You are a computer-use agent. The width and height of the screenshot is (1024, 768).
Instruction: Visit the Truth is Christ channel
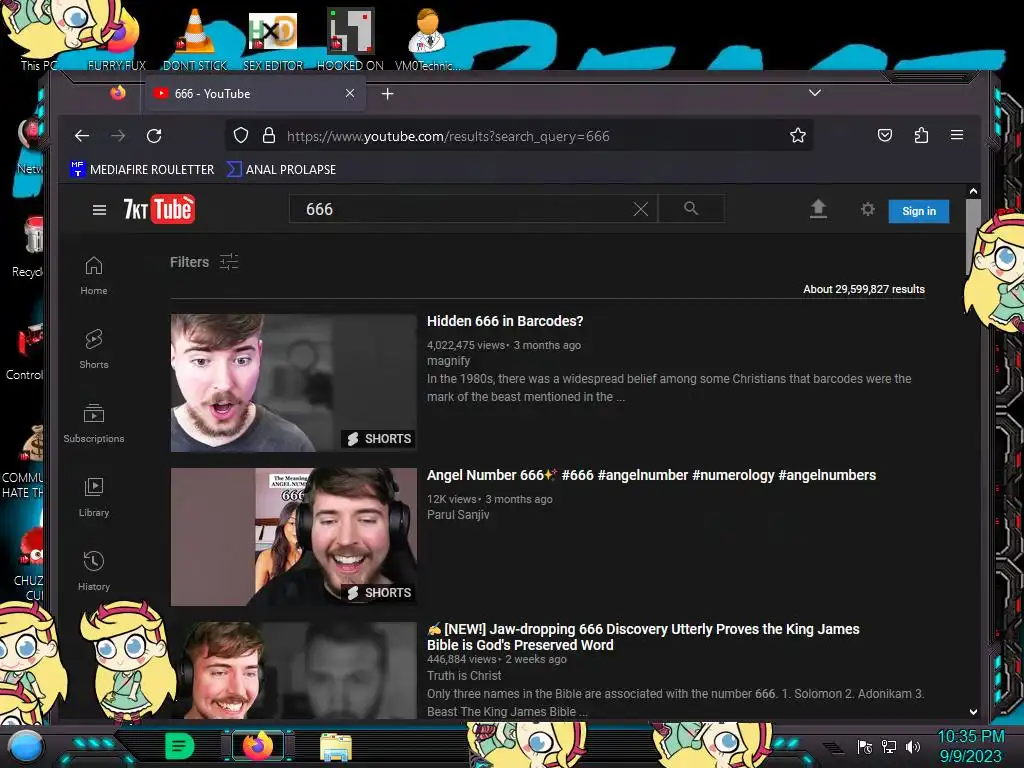464,675
